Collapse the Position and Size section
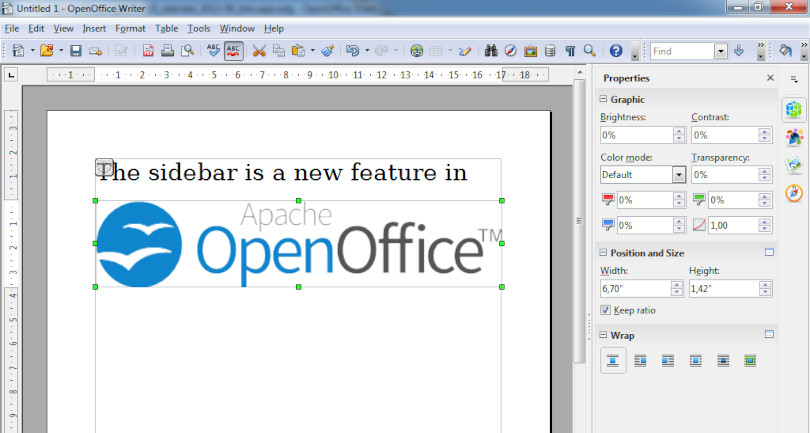Screen dimensions: 810x433 coord(603,252)
